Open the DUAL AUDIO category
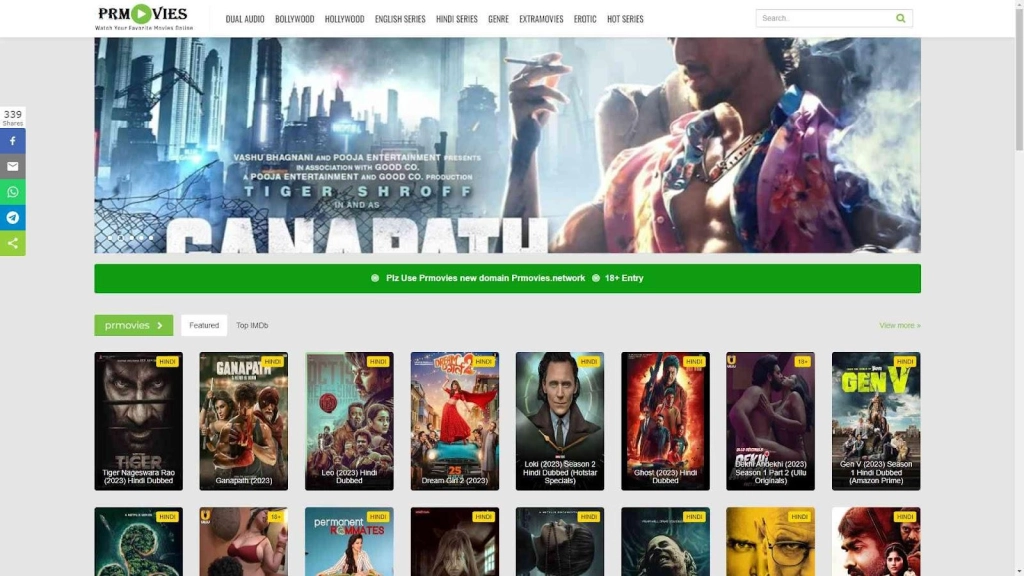1024x576 pixels. [x=244, y=18]
